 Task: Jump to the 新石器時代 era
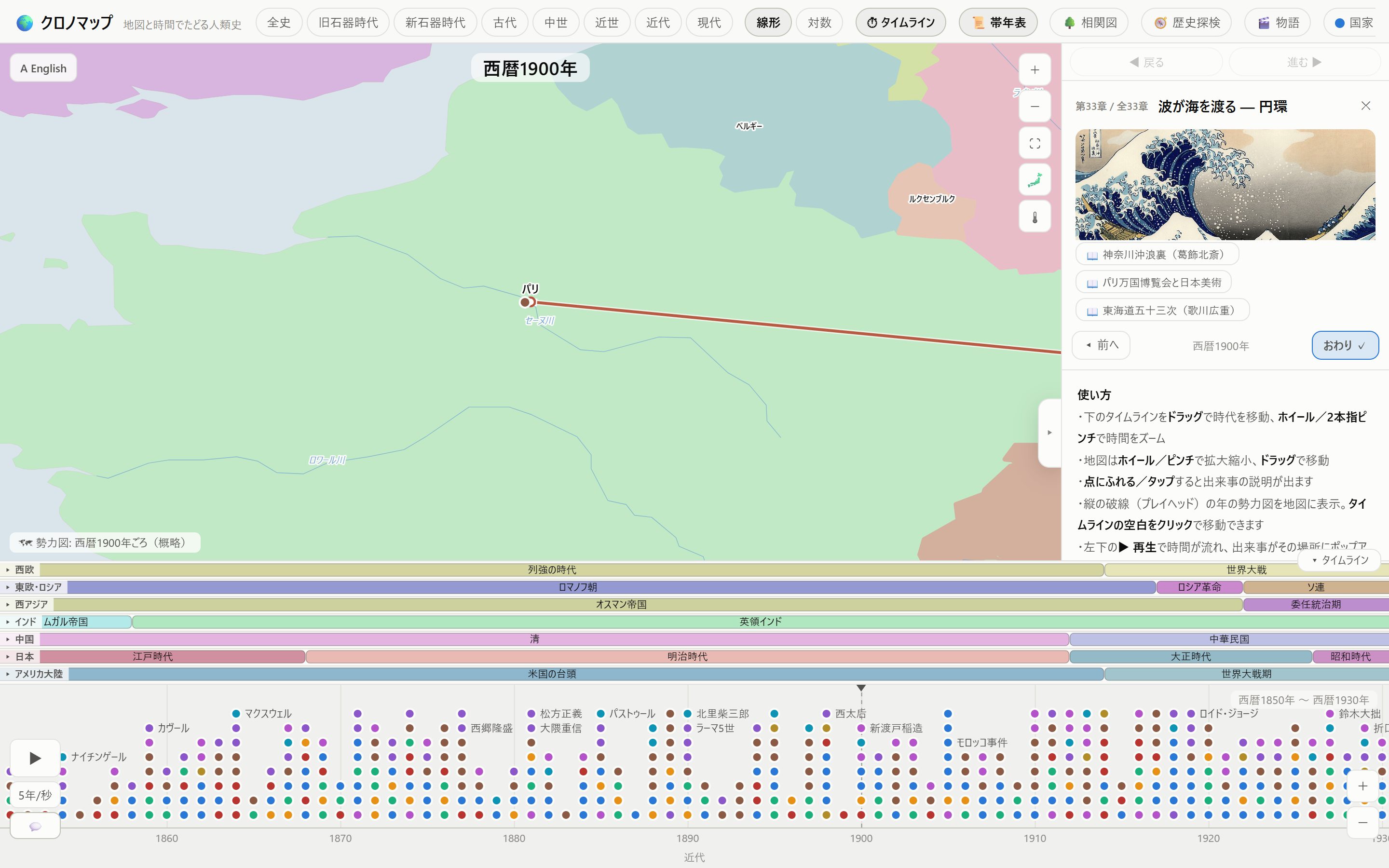[435, 22]
